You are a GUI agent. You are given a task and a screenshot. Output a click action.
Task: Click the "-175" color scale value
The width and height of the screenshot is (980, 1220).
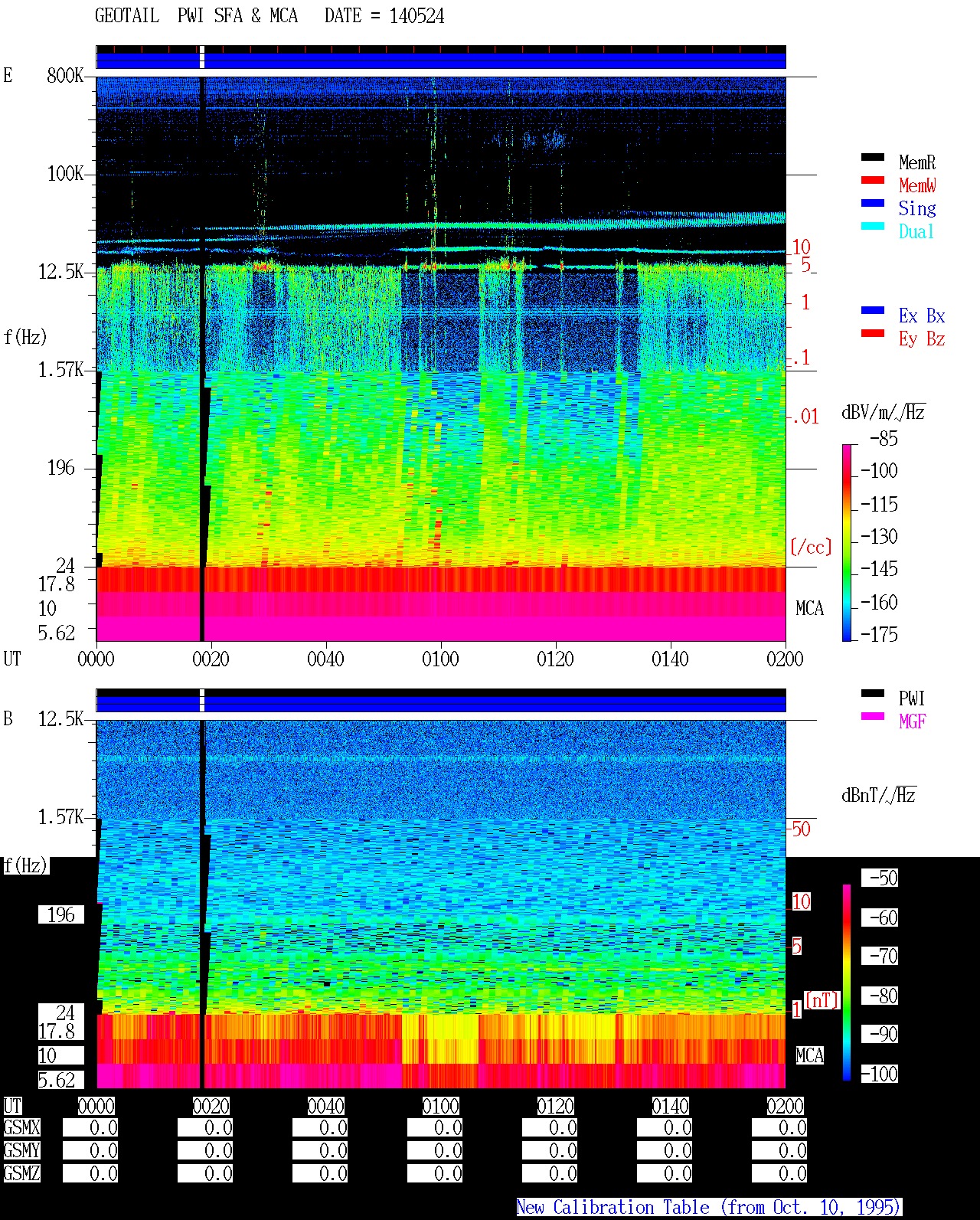[x=879, y=634]
